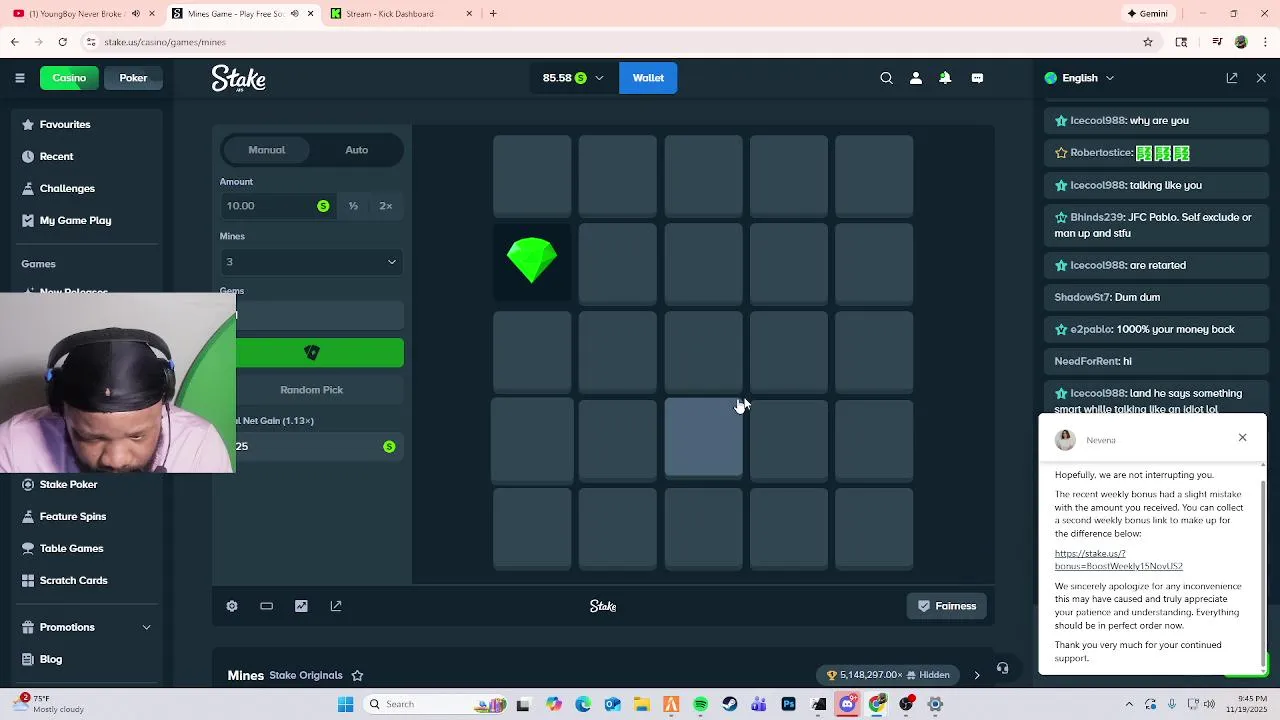This screenshot has height=720, width=1280.
Task: Toggle theatre mode rectangle icon
Action: (x=266, y=606)
